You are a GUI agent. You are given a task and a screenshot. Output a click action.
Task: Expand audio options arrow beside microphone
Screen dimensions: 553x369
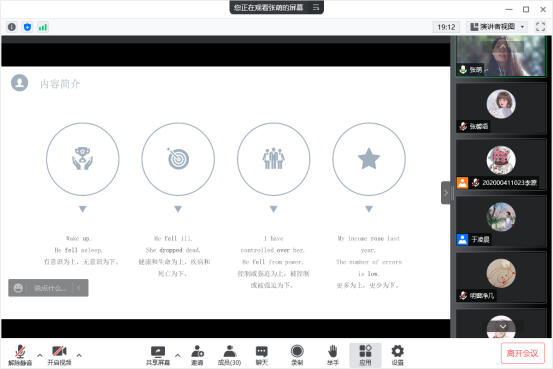[x=40, y=355]
